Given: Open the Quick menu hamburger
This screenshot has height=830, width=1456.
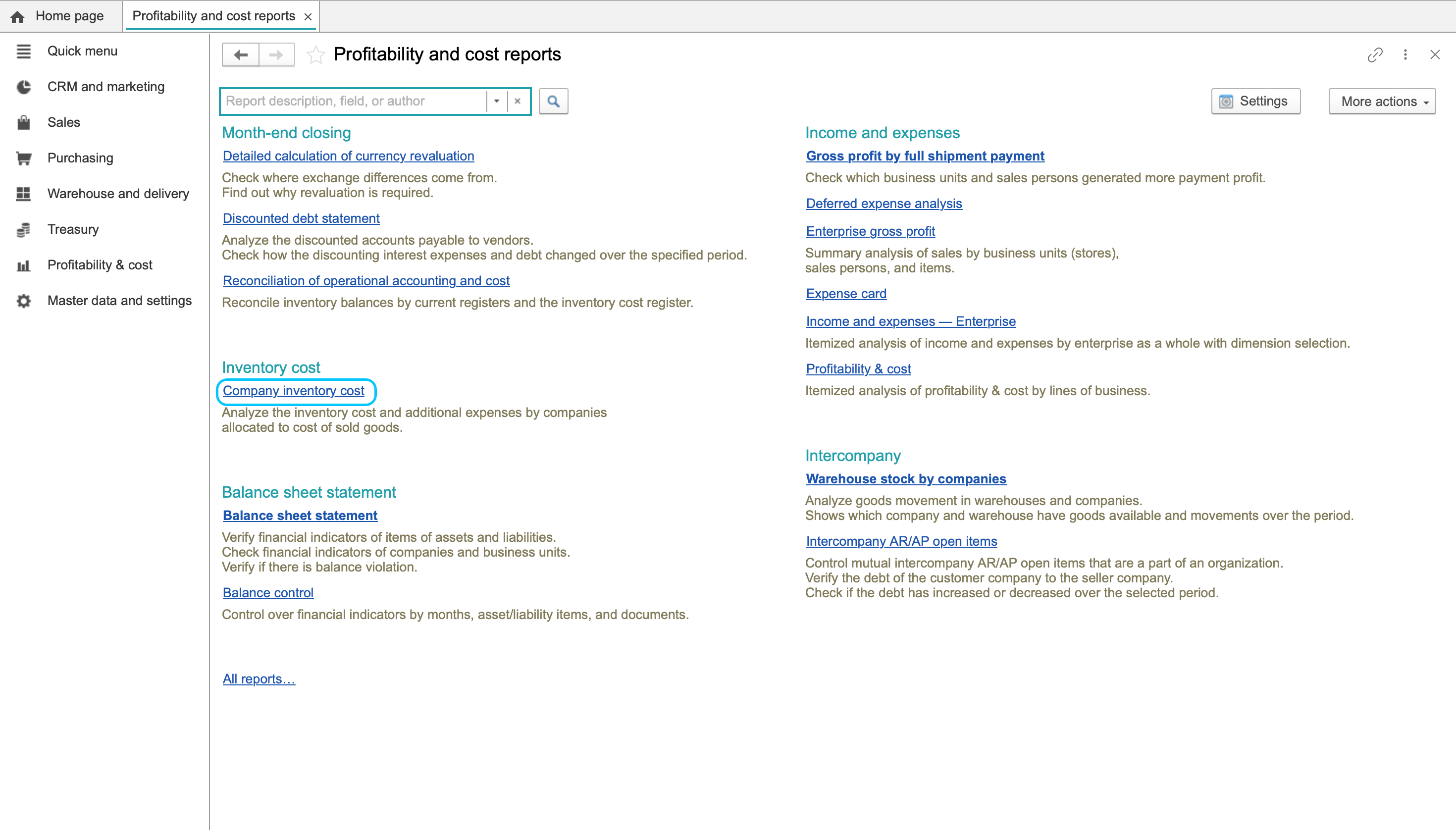Looking at the screenshot, I should pos(23,52).
